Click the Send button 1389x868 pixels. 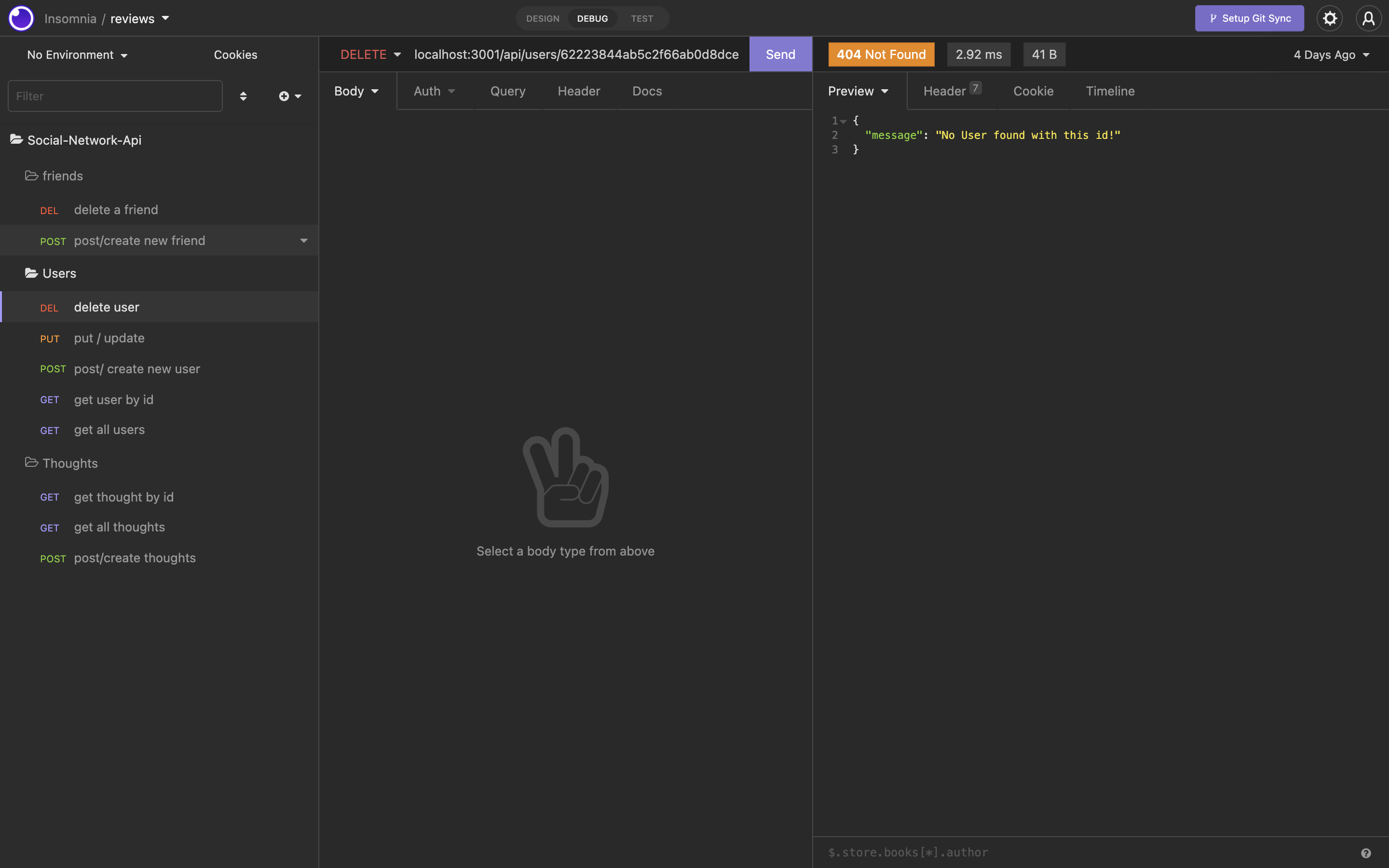tap(780, 54)
